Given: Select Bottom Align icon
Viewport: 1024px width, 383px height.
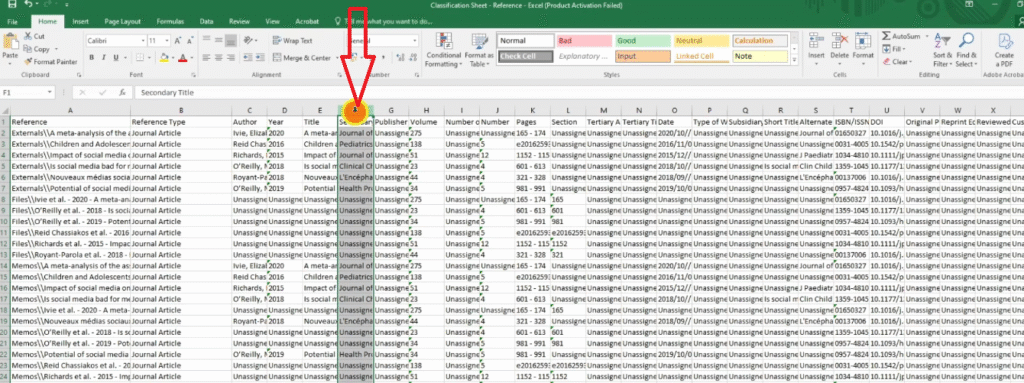Looking at the screenshot, I should click(x=230, y=41).
